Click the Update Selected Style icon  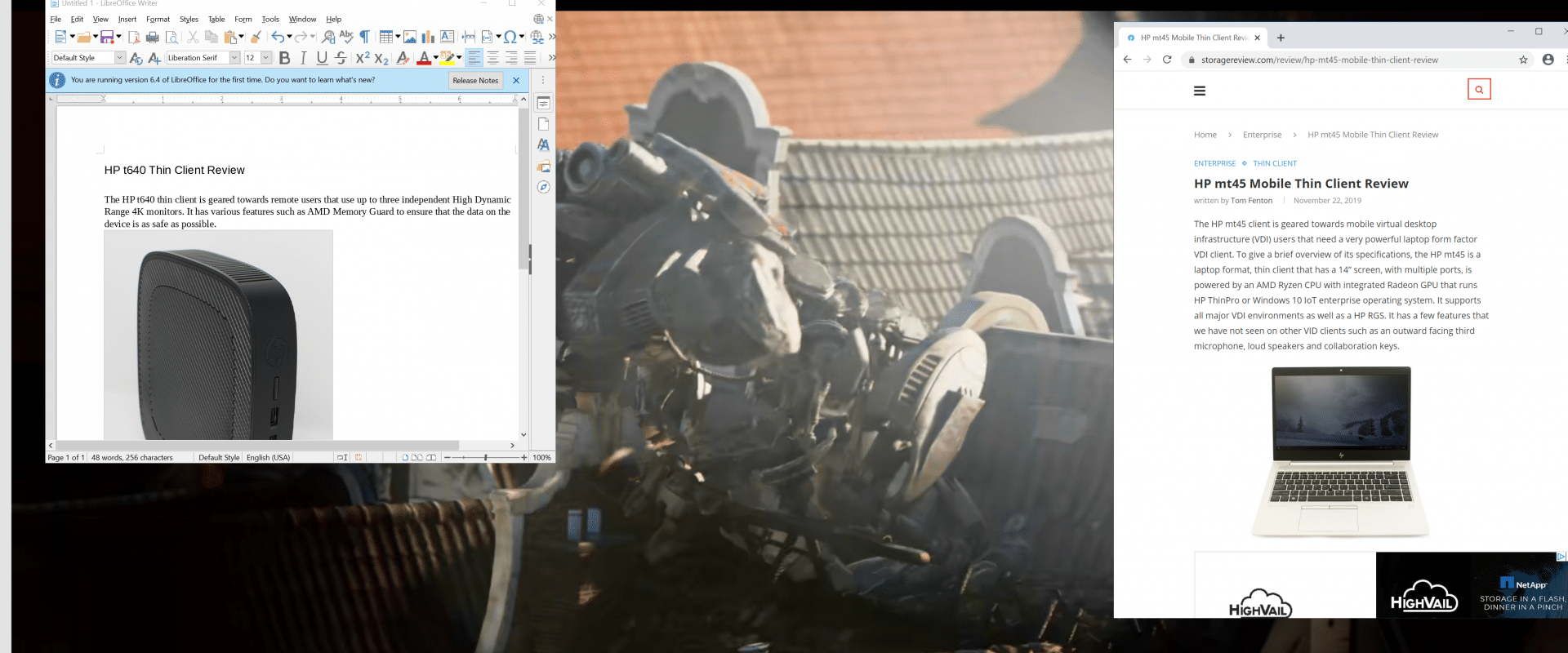pos(136,58)
